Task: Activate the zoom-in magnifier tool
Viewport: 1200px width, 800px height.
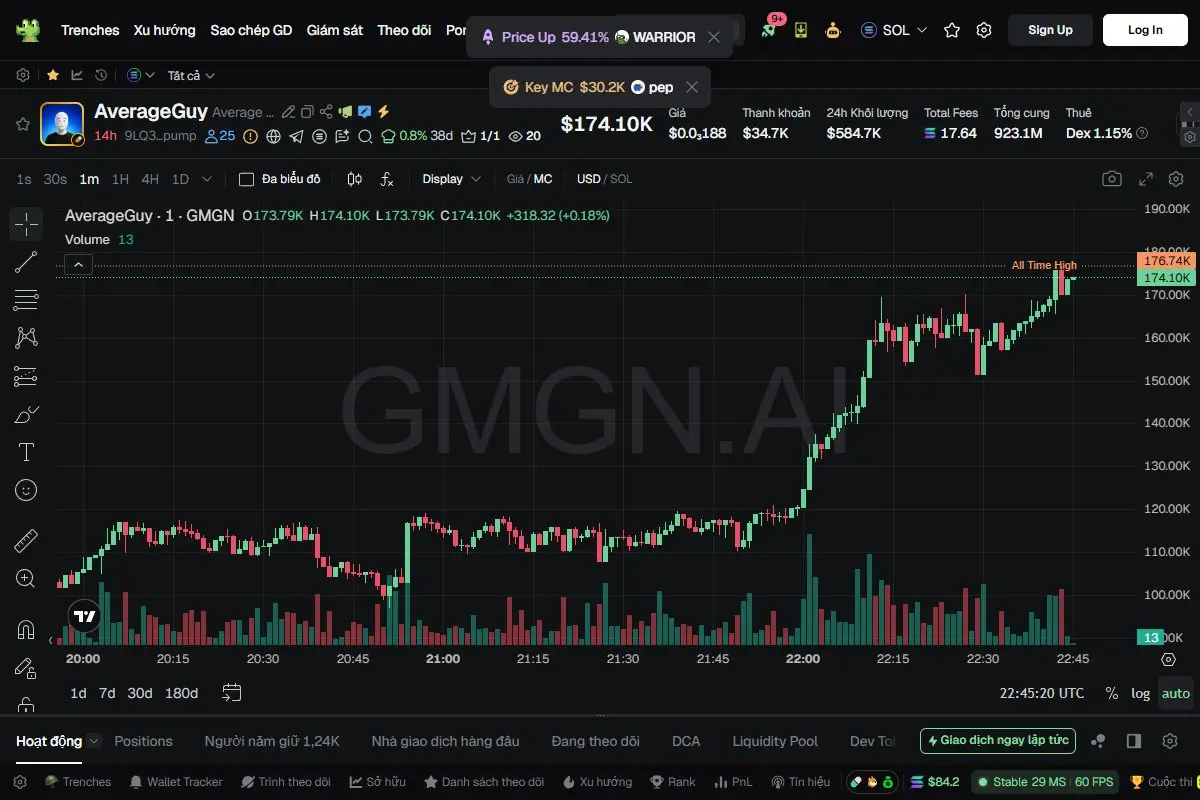Action: tap(26, 579)
